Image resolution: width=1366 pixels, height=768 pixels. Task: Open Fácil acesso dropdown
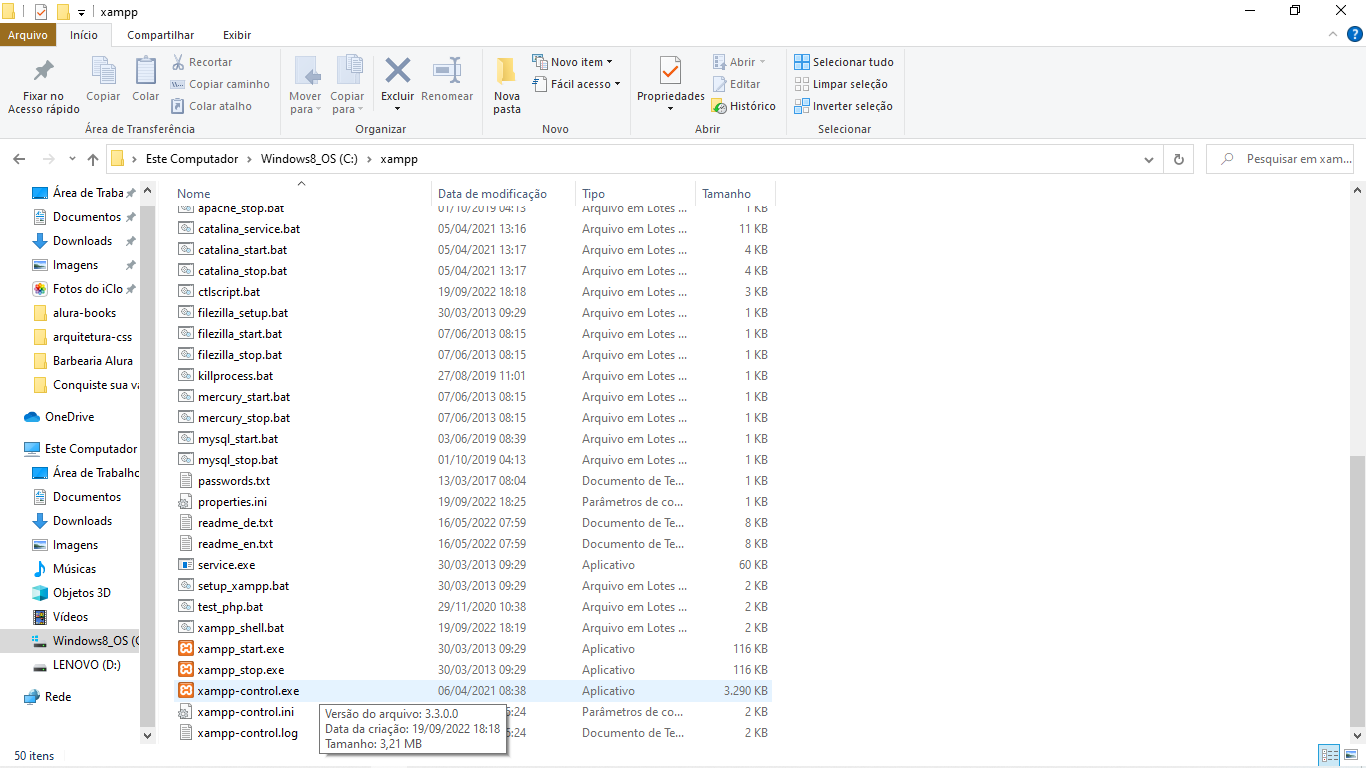click(x=576, y=84)
